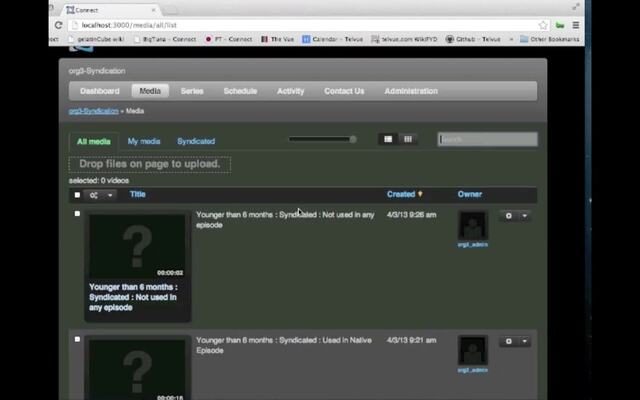
Task: Click org3_admin avatar on first video
Action: [x=472, y=225]
